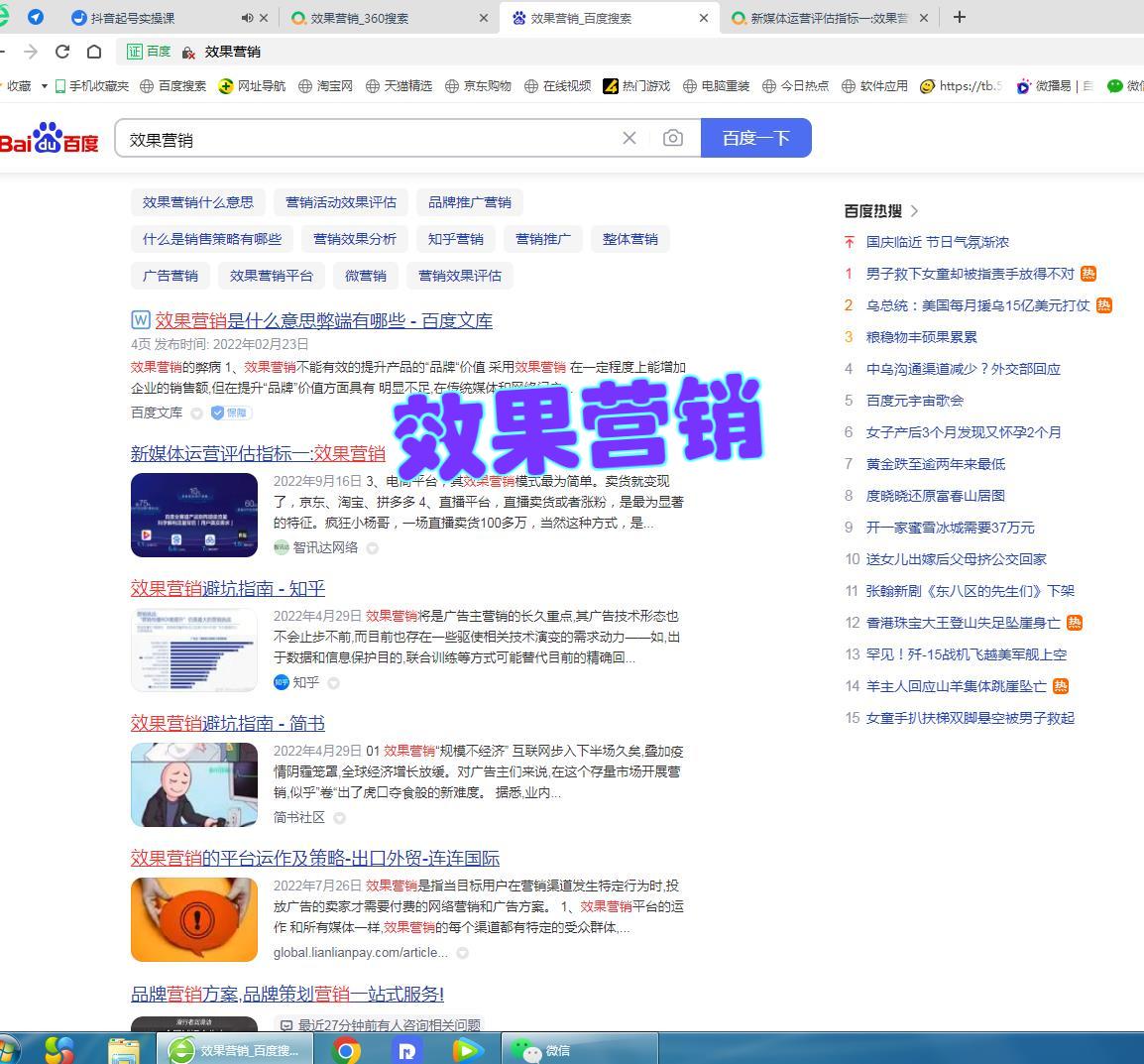
Task: Close the 效果营销_360搜索 tab
Action: [484, 18]
